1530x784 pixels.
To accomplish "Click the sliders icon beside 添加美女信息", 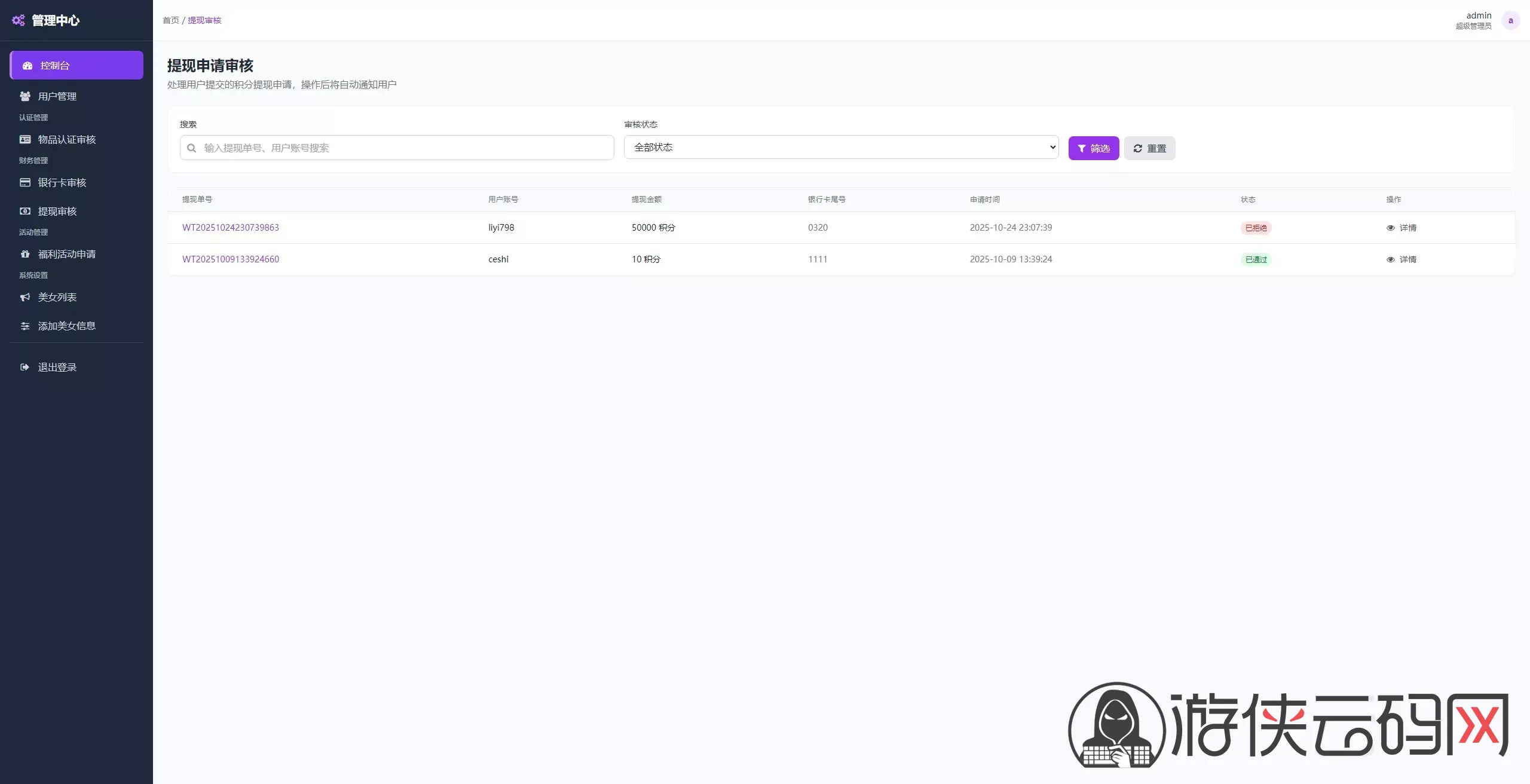I will point(25,326).
